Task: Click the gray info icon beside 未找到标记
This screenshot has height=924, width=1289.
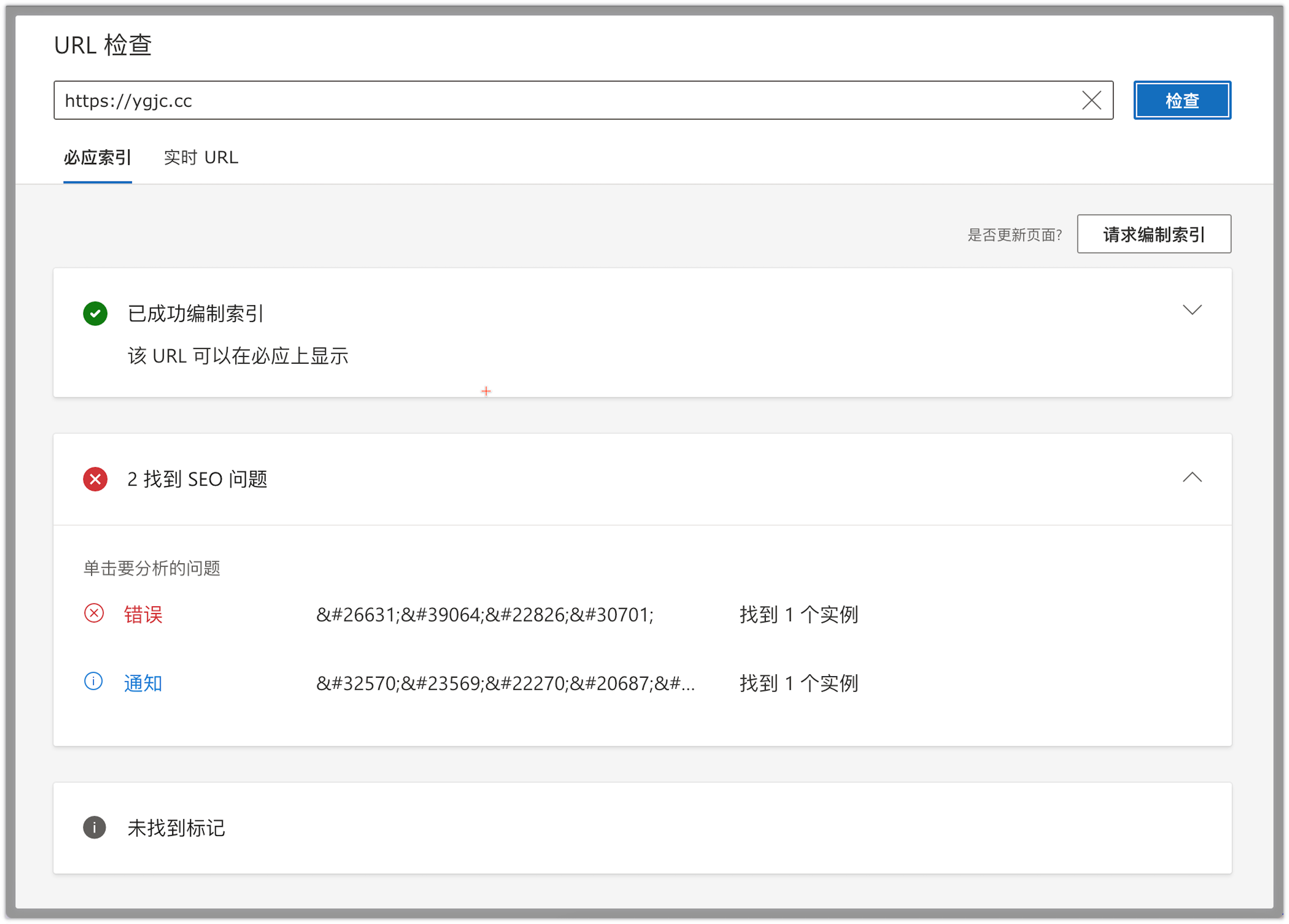Action: (x=95, y=828)
